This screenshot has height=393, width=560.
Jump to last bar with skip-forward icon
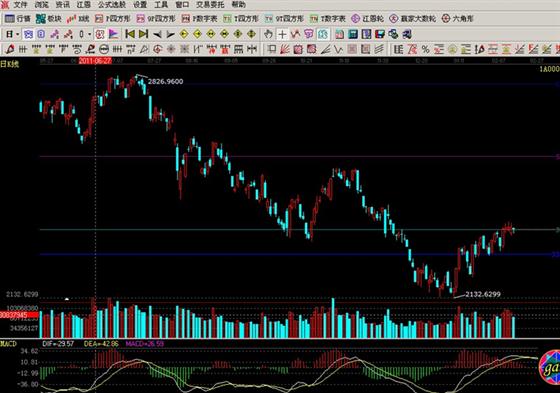144,34
